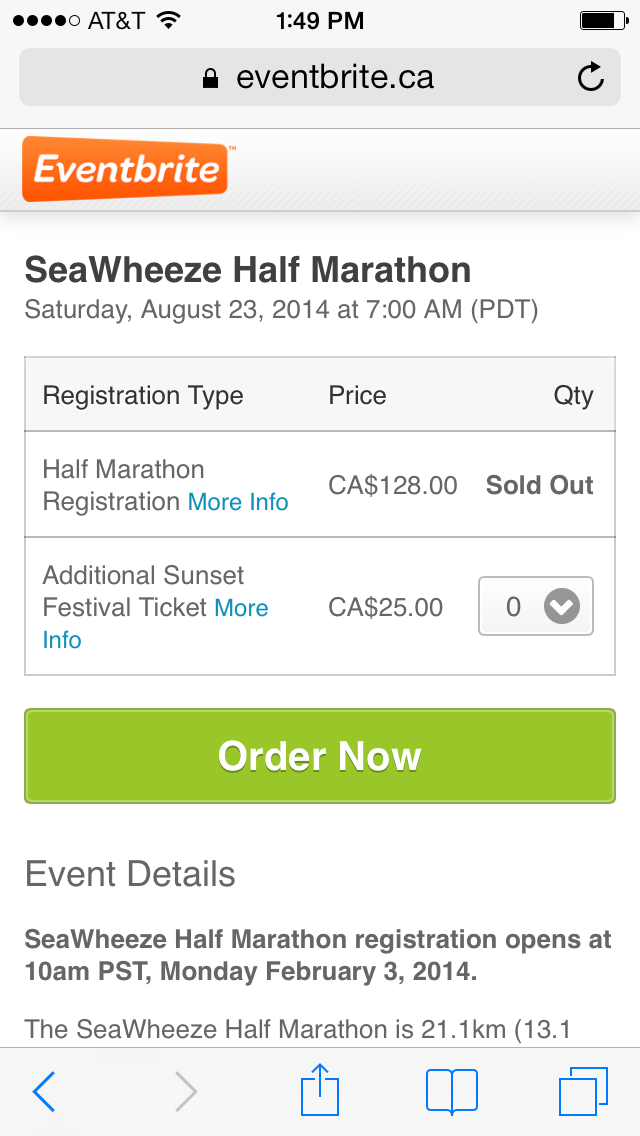The image size is (640, 1136).
Task: Open the Safari bookmarks book icon
Action: tap(452, 1091)
